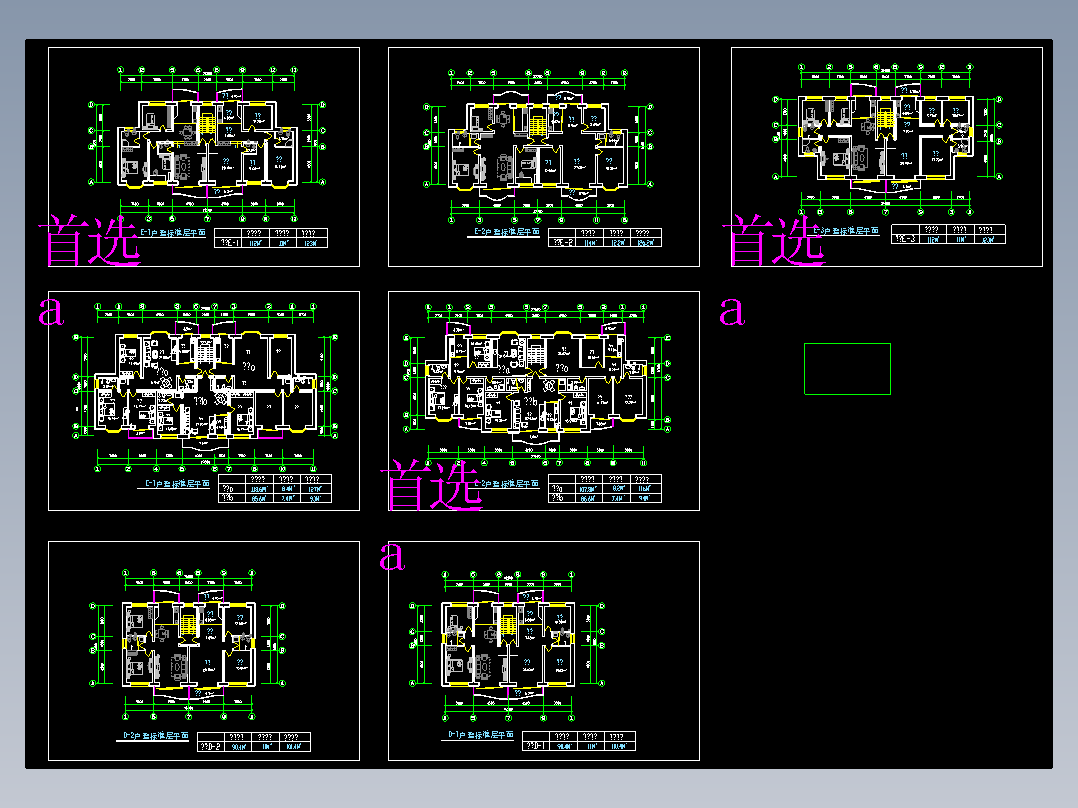
Task: Select the D-1 apartment floor plan drawing
Action: tap(507, 644)
